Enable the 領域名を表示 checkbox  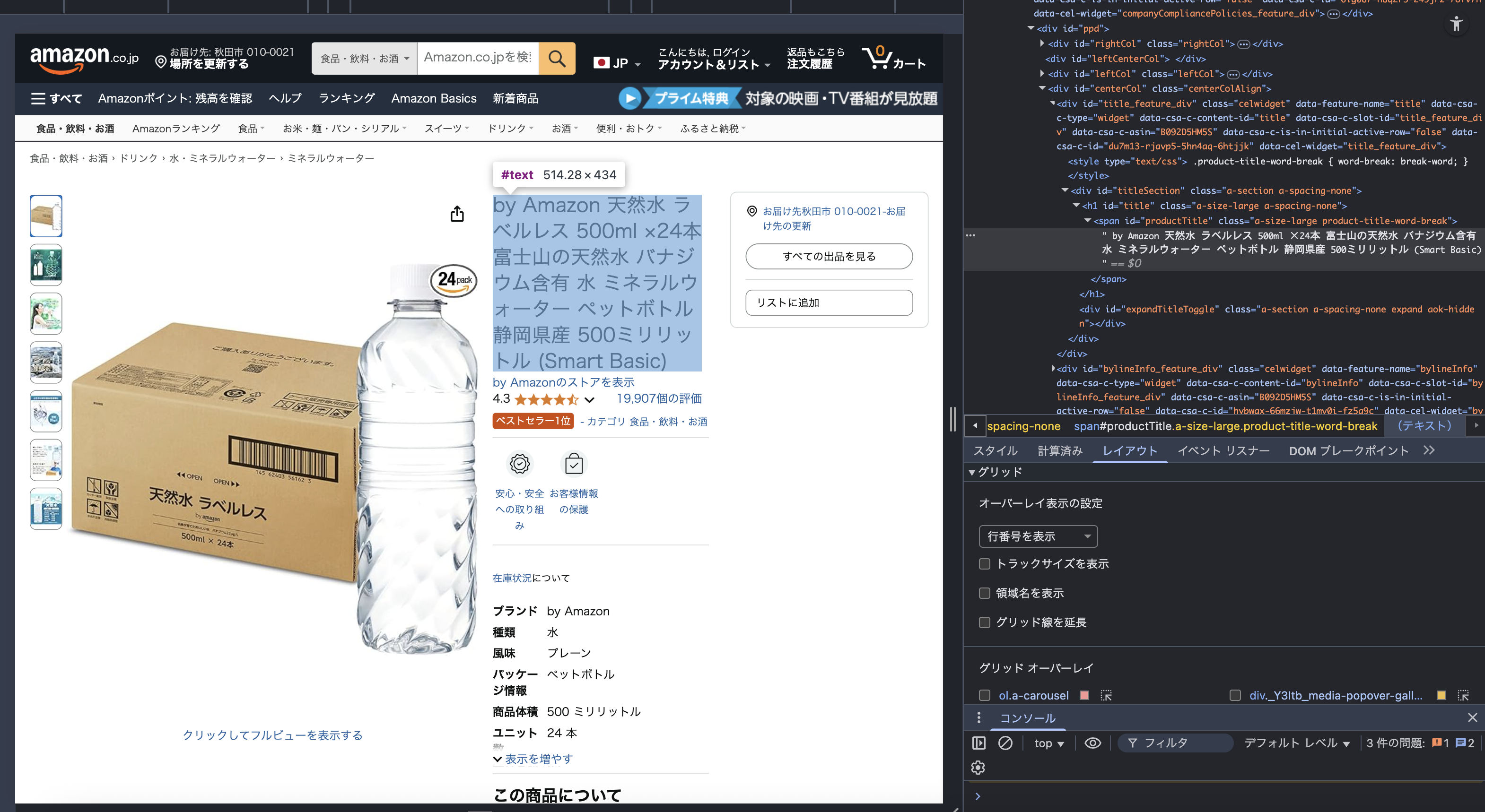click(984, 593)
